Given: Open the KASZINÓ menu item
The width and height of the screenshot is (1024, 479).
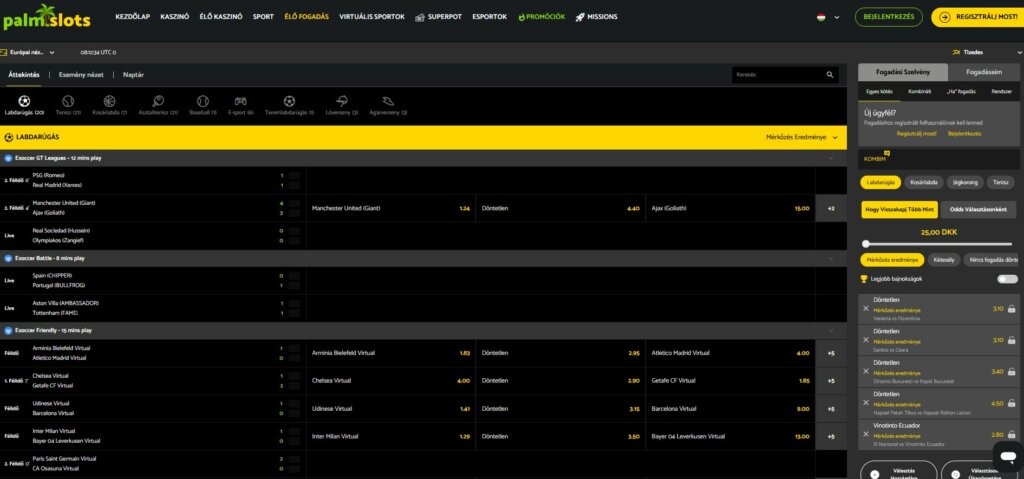Looking at the screenshot, I should pyautogui.click(x=174, y=17).
